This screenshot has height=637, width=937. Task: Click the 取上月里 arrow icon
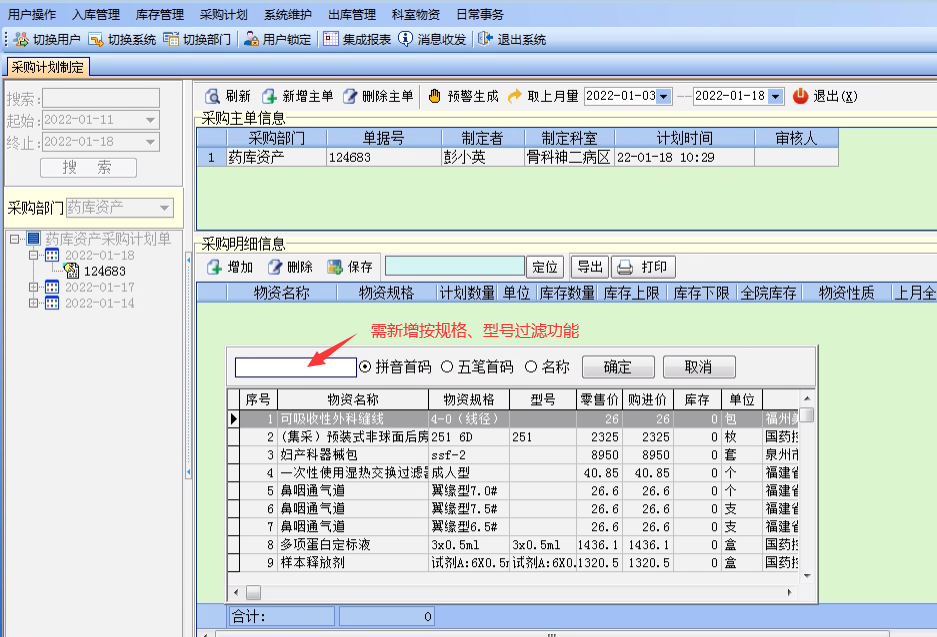514,96
